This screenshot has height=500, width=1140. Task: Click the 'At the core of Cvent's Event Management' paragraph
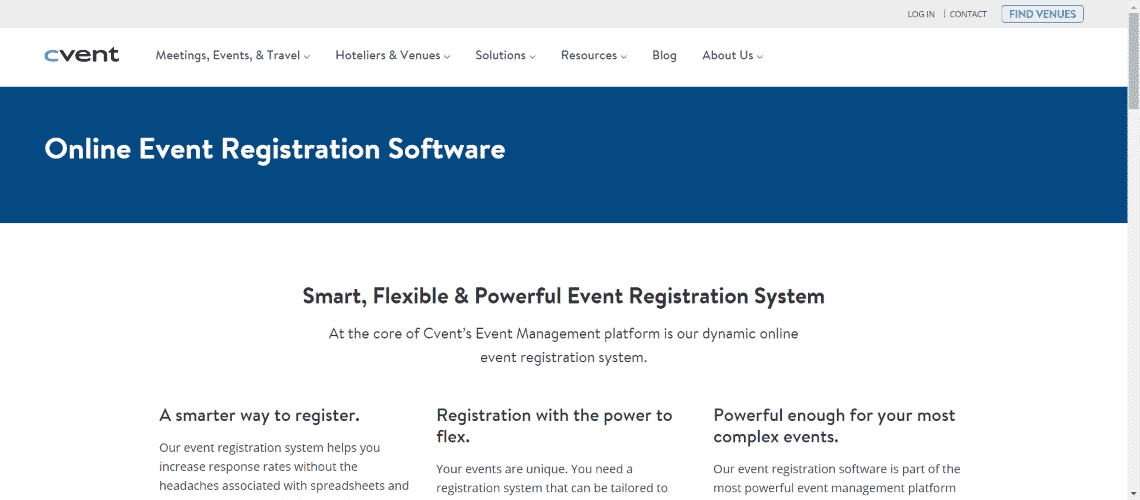(x=563, y=346)
